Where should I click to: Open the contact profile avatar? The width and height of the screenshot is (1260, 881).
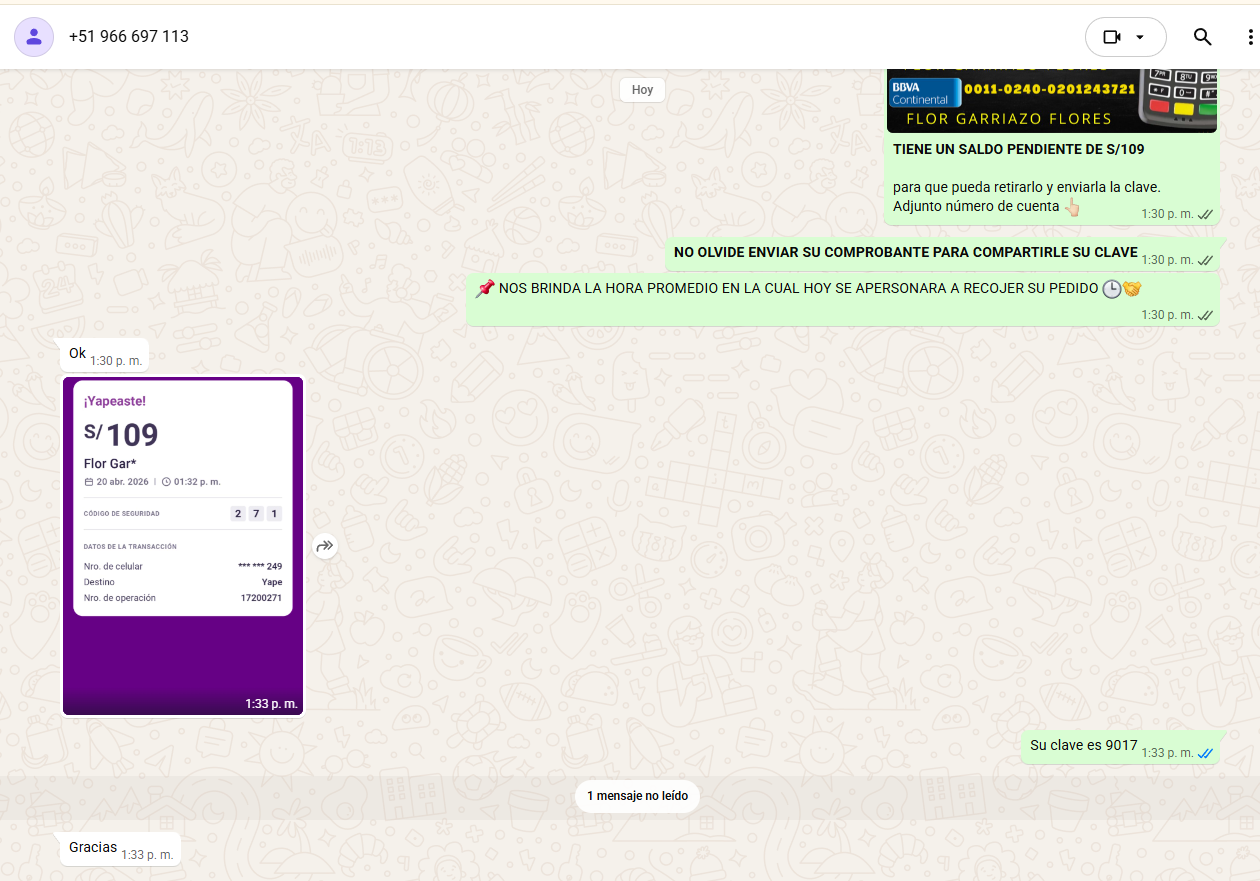(x=34, y=37)
